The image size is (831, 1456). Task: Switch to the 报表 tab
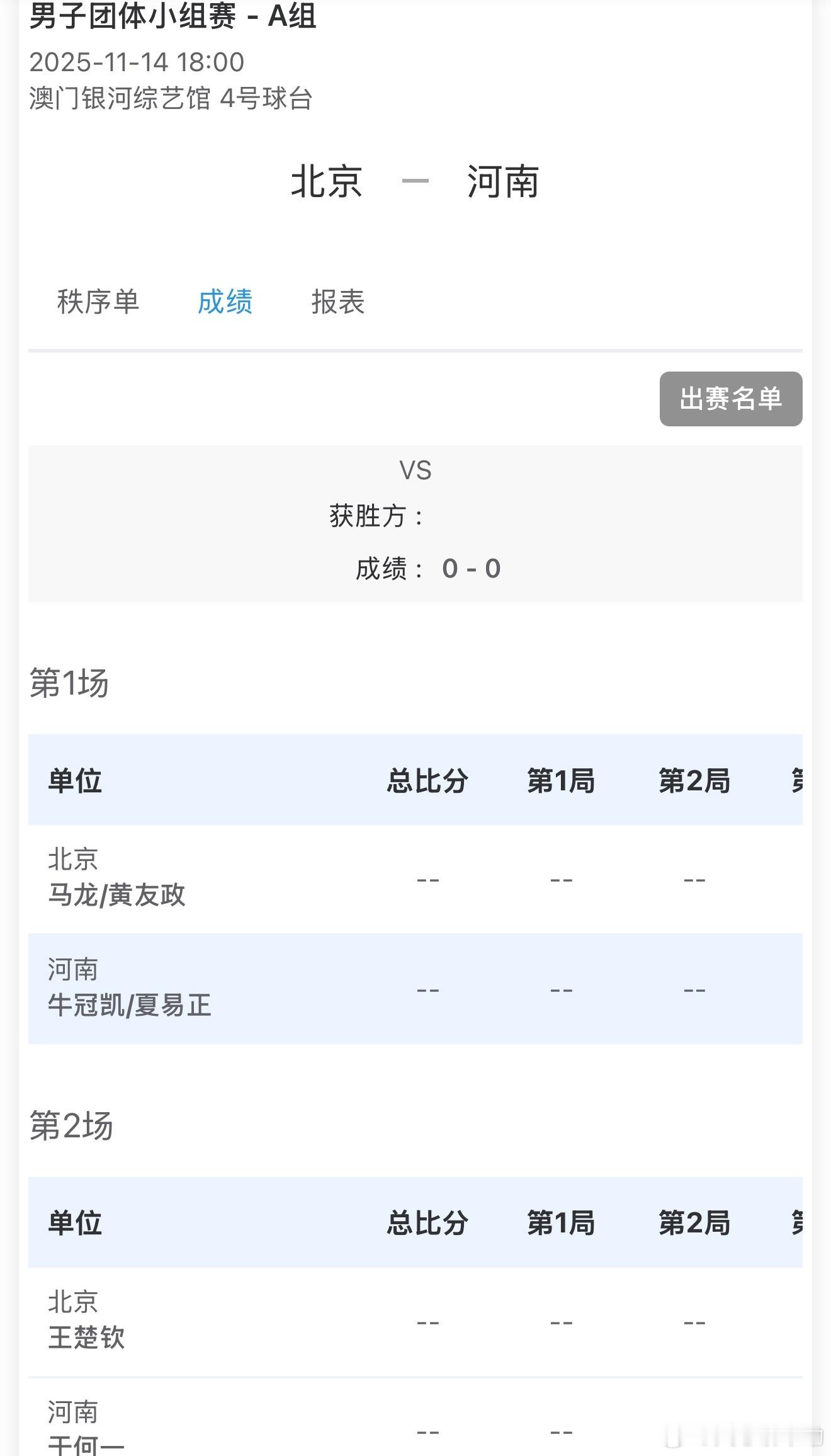(x=338, y=302)
